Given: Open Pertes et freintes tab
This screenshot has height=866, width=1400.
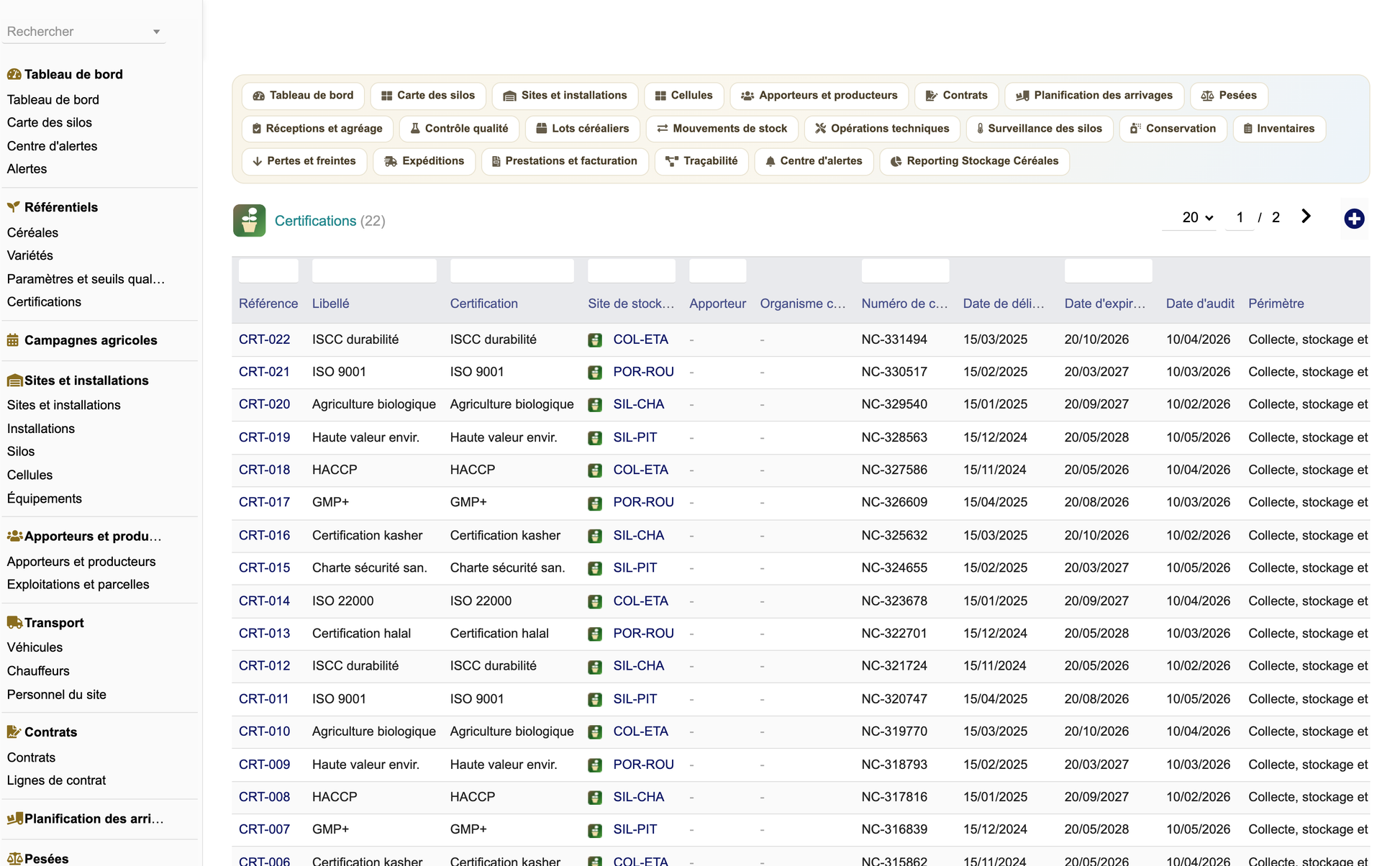Looking at the screenshot, I should point(304,161).
